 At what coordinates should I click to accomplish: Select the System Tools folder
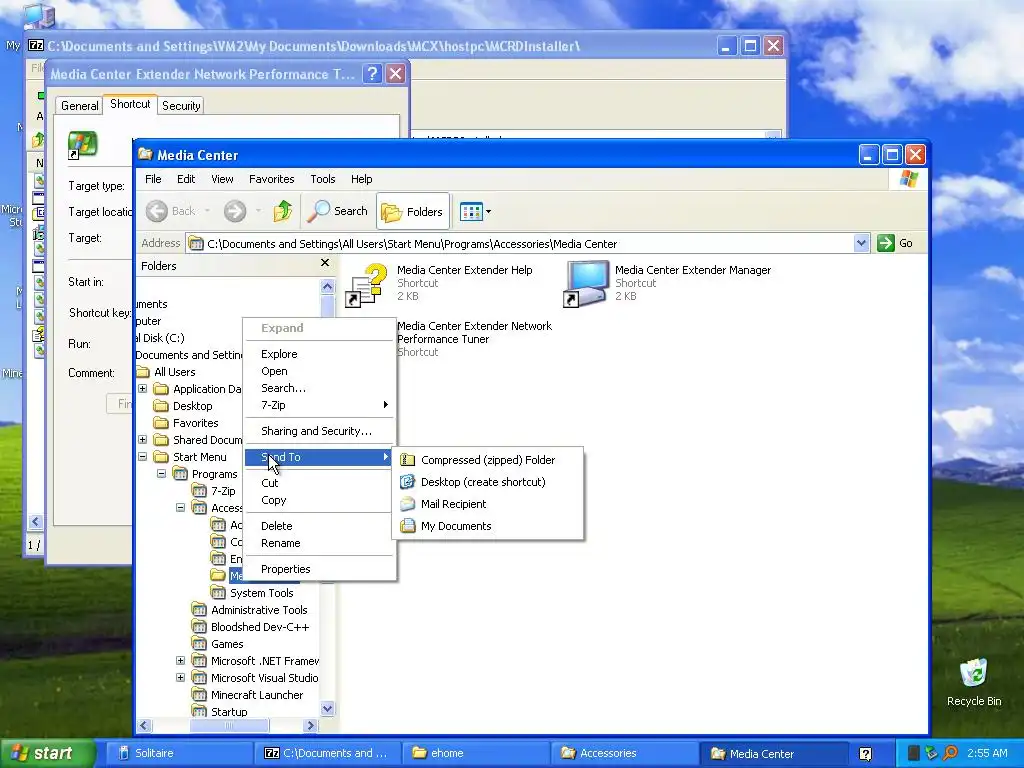[261, 592]
